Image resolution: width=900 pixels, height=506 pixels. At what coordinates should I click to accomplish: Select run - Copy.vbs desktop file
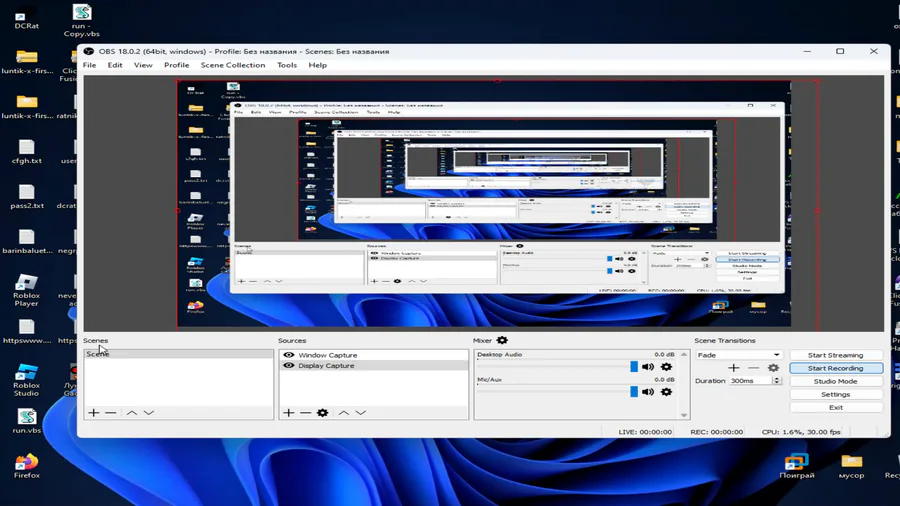(82, 21)
